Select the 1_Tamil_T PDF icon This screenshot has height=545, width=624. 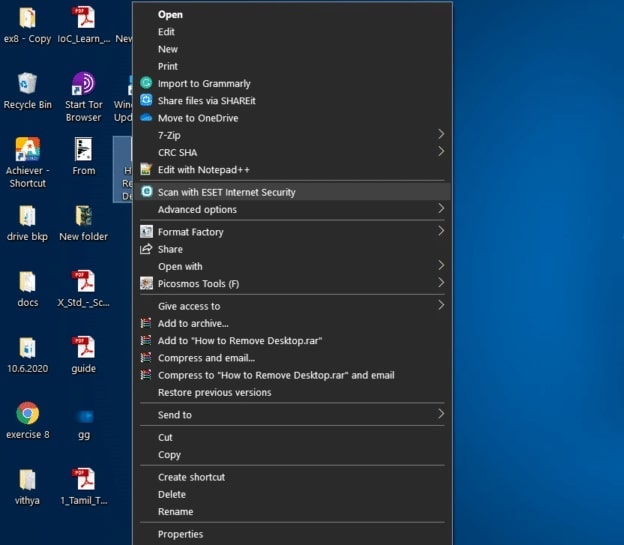coord(84,479)
